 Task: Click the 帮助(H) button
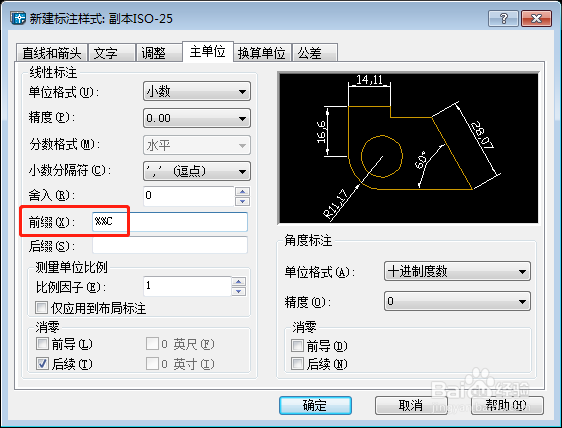[507, 405]
